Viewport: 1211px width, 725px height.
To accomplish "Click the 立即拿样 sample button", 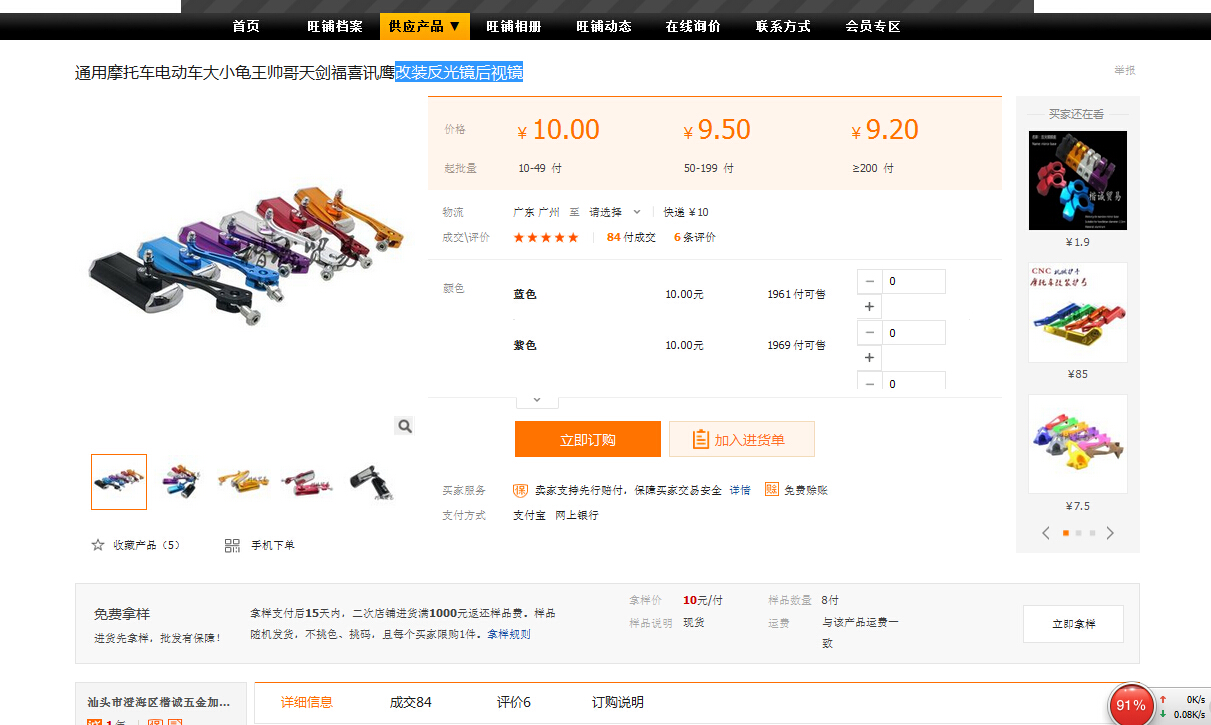I will pyautogui.click(x=1073, y=624).
